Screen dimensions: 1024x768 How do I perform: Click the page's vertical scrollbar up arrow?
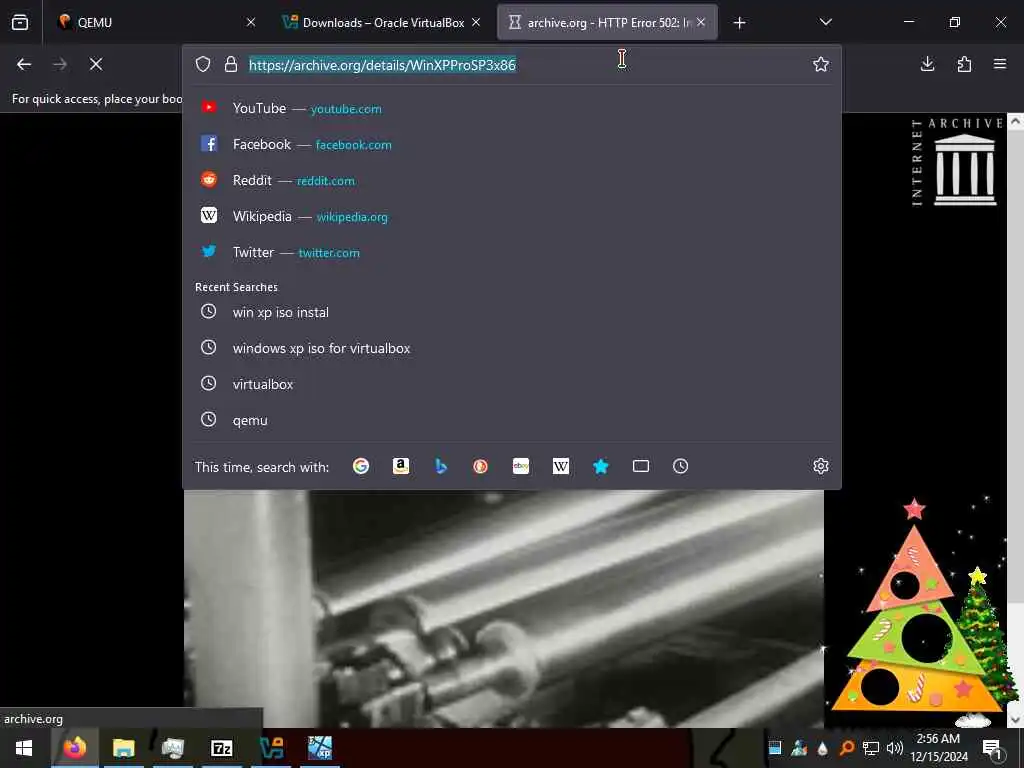(x=1015, y=121)
